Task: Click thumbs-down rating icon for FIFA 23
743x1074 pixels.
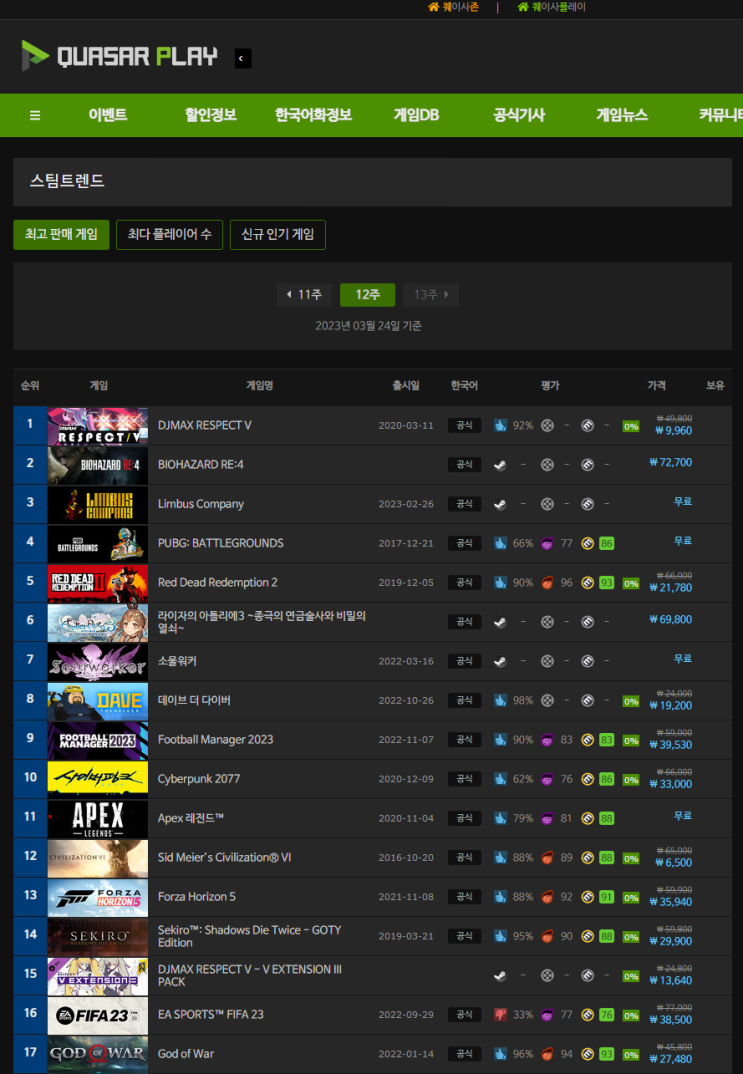Action: pyautogui.click(x=501, y=1015)
